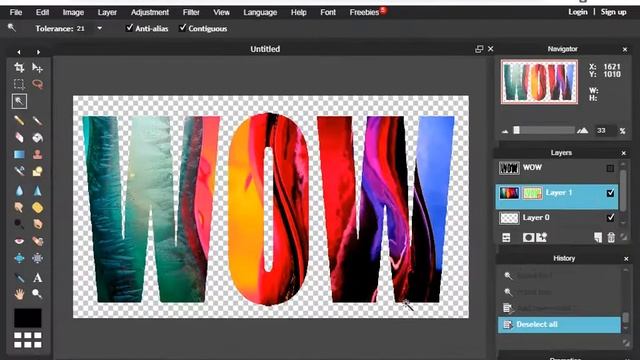The width and height of the screenshot is (640, 360).
Task: Expand toolbox with right arrow
Action: (x=38, y=52)
